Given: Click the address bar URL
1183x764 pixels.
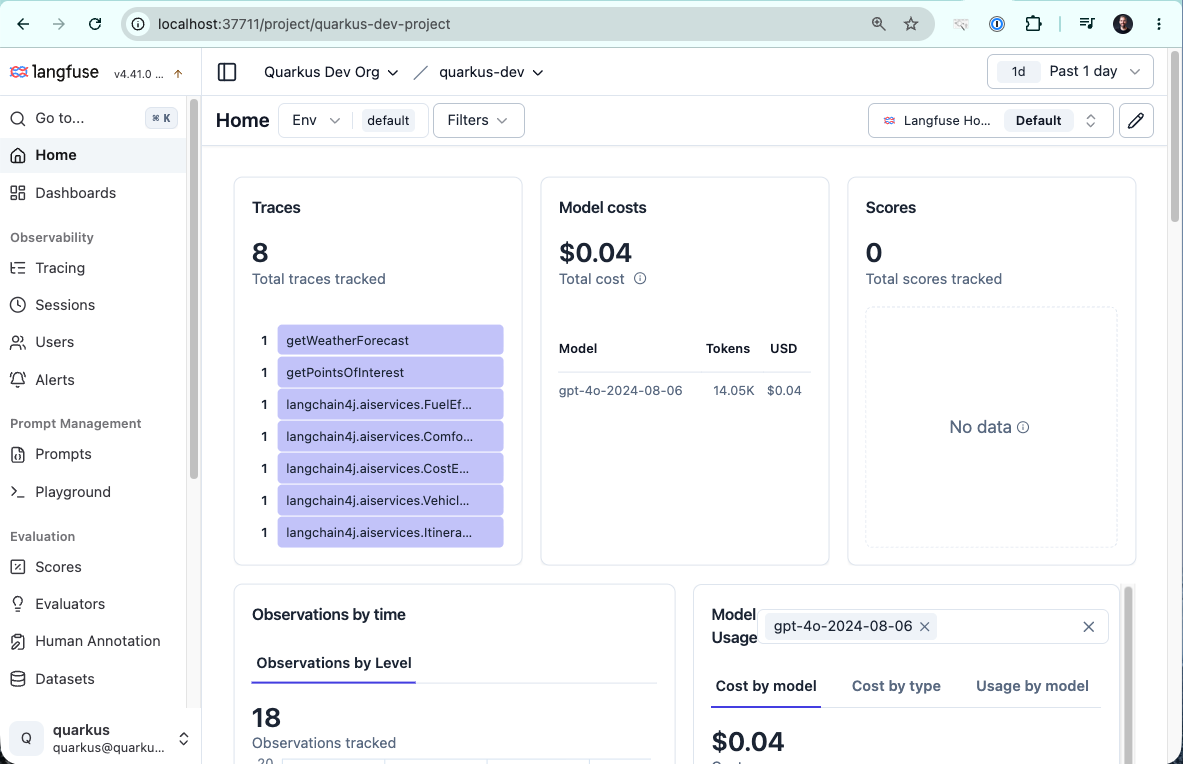Looking at the screenshot, I should click(x=304, y=24).
